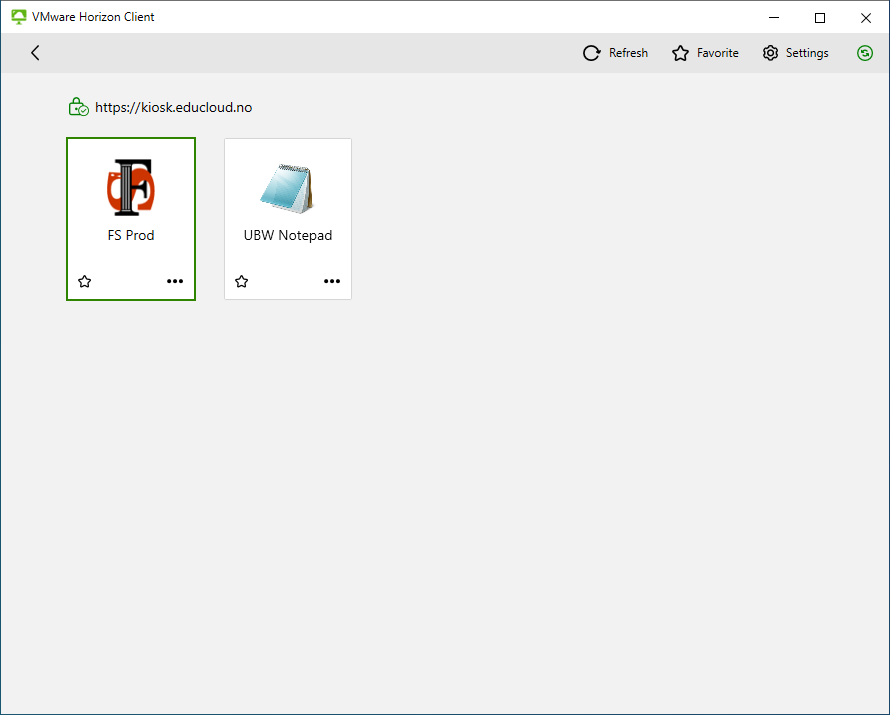Image resolution: width=890 pixels, height=715 pixels.
Task: Go back using the left chevron arrow
Action: pyautogui.click(x=35, y=53)
